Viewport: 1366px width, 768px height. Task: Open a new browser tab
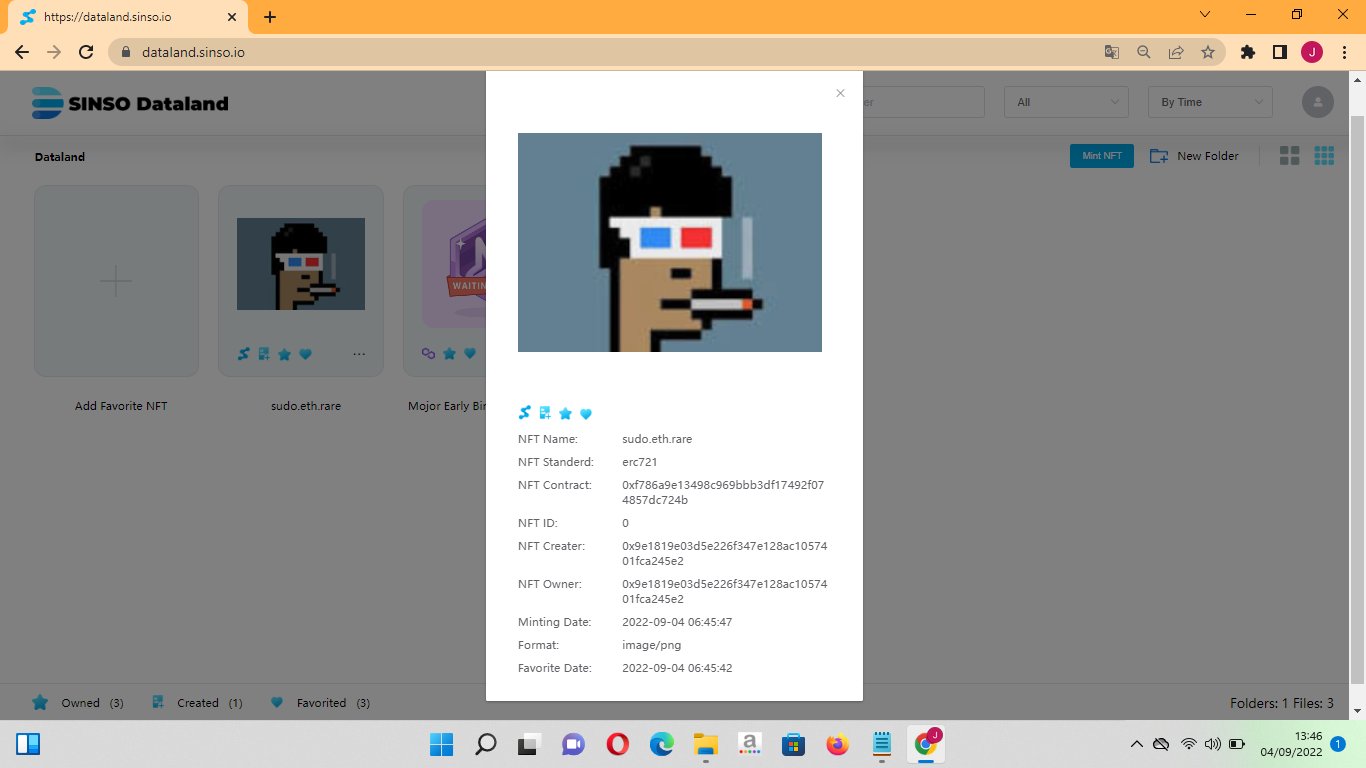[x=270, y=17]
